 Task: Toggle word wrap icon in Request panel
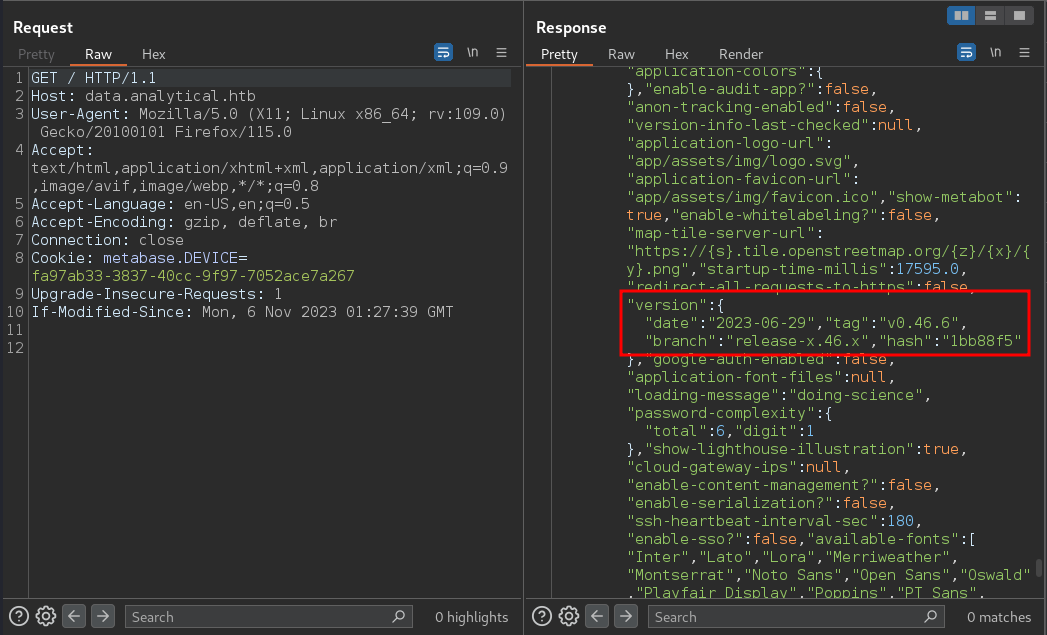coord(443,52)
